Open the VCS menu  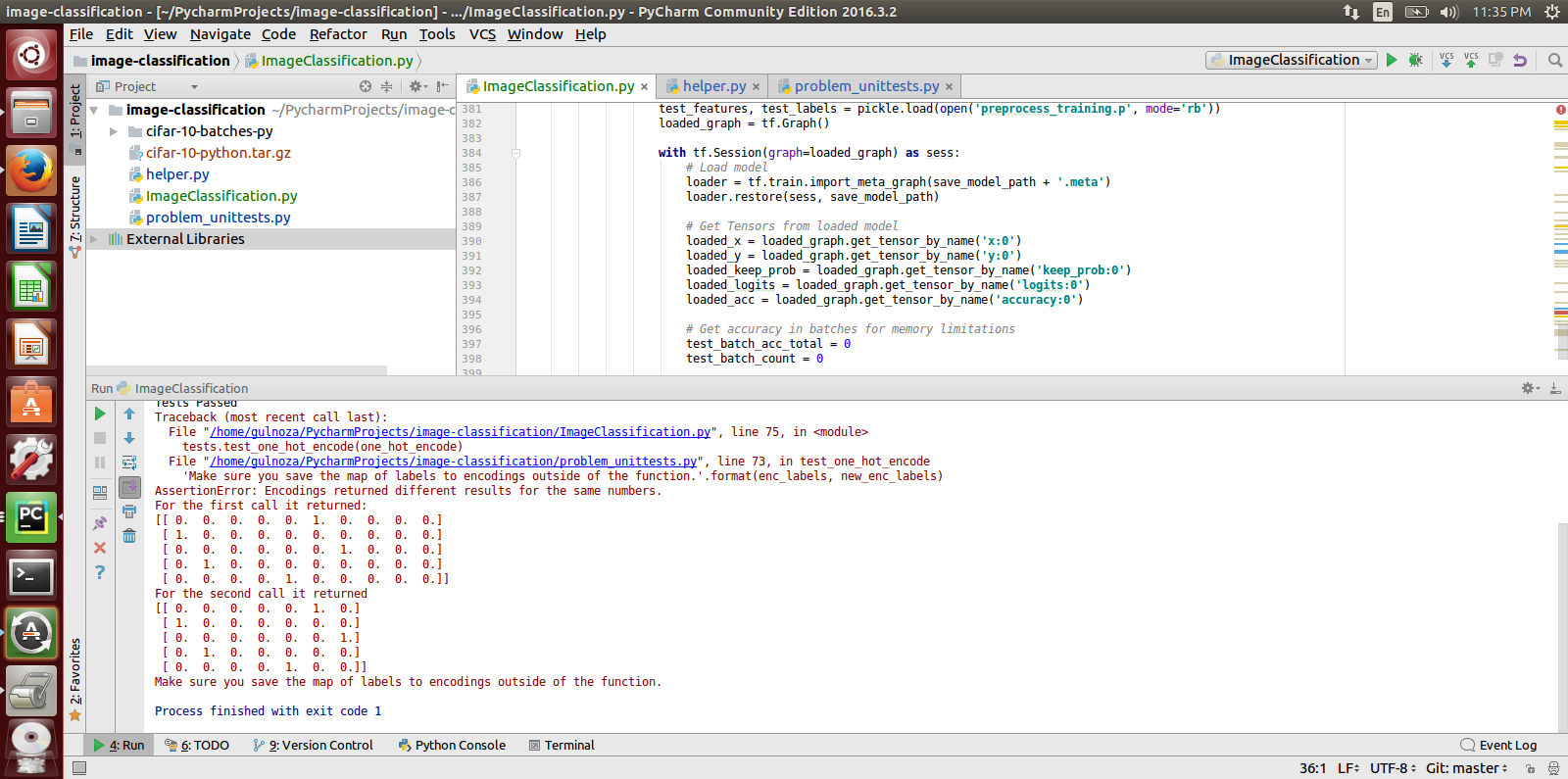(482, 34)
